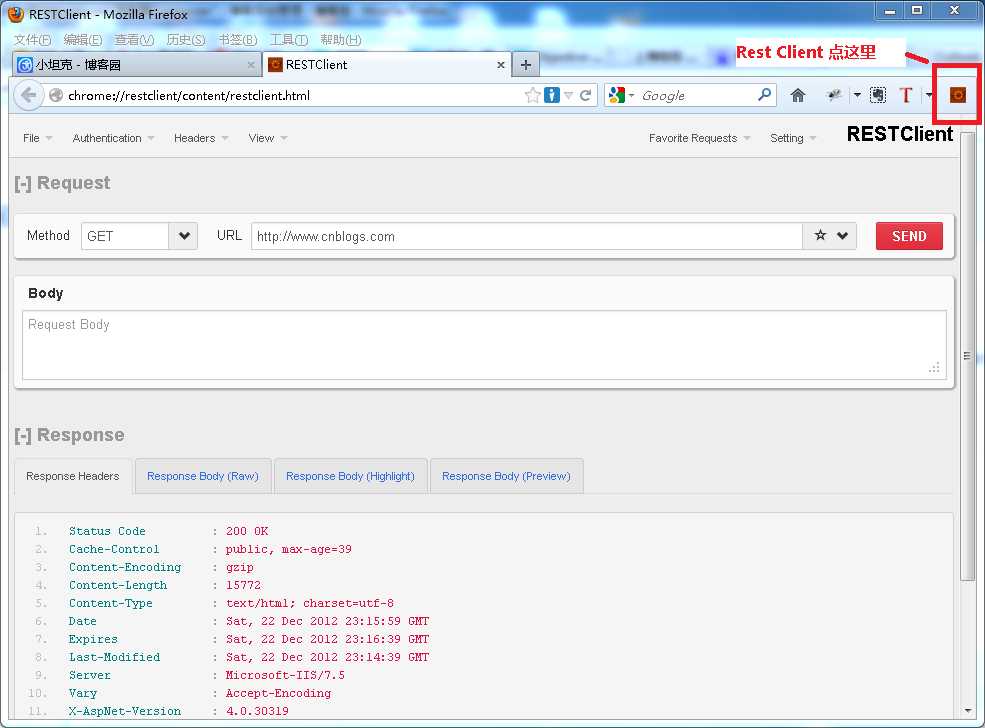Open the 书签(B) menu
The height and width of the screenshot is (728, 985).
pos(237,40)
